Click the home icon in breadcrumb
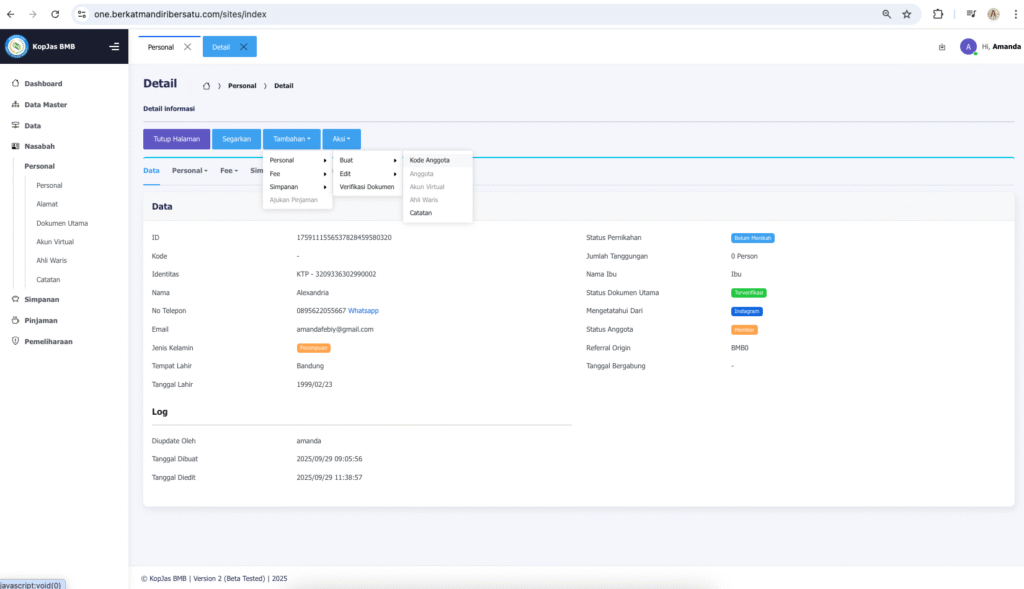The width and height of the screenshot is (1024, 589). pyautogui.click(x=206, y=86)
